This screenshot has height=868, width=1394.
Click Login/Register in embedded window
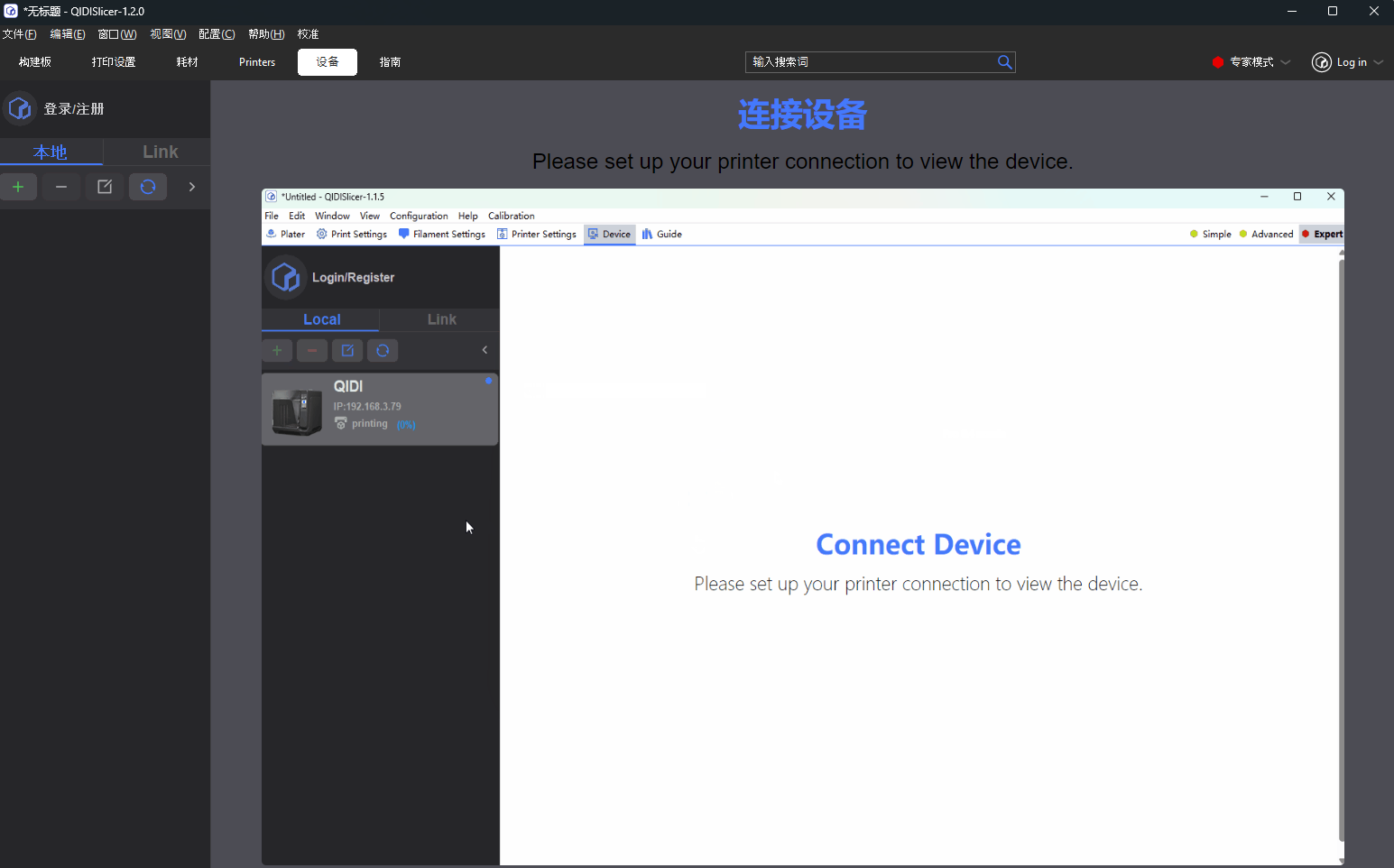click(x=353, y=277)
